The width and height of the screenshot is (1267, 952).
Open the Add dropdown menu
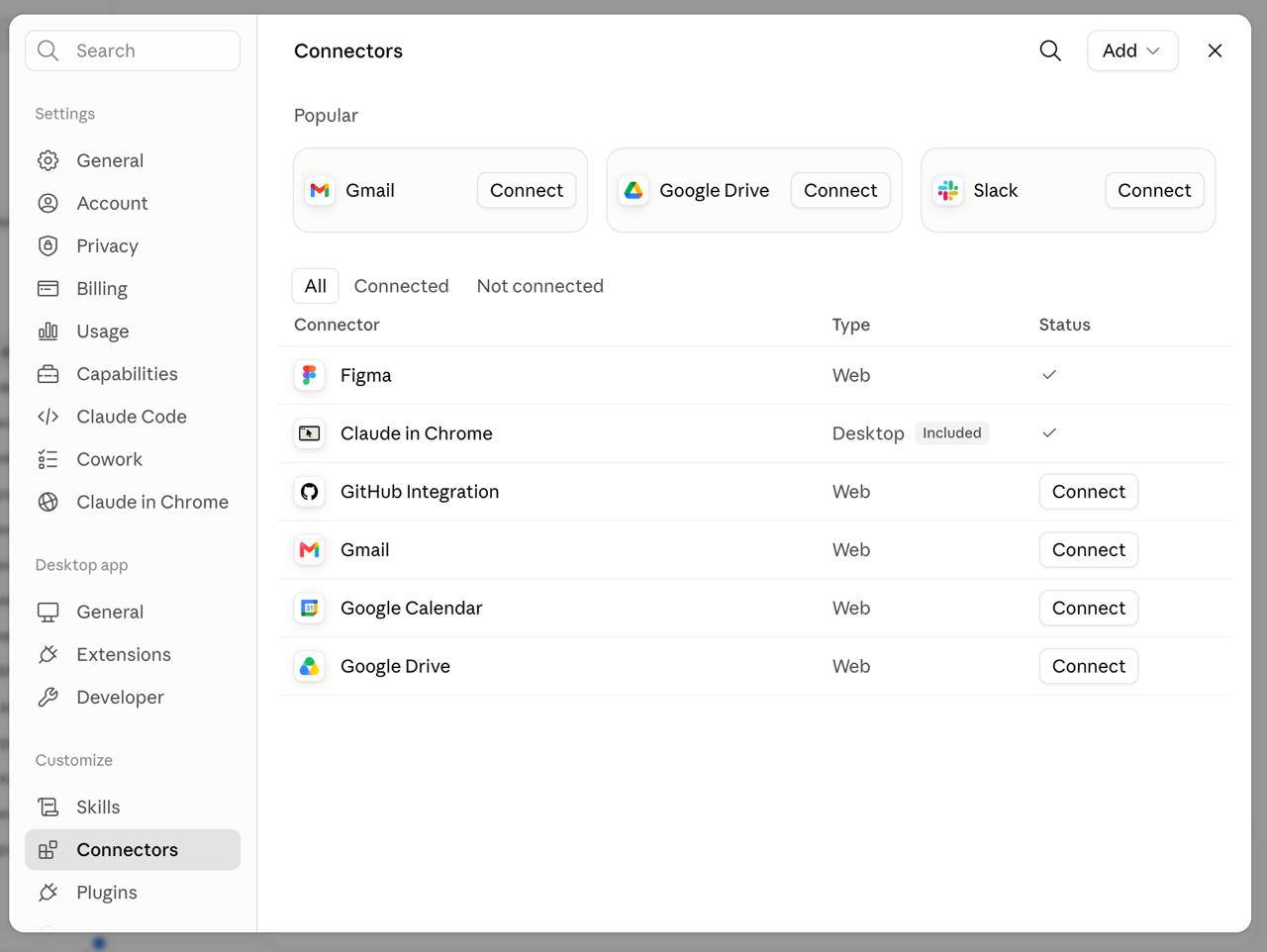point(1132,50)
